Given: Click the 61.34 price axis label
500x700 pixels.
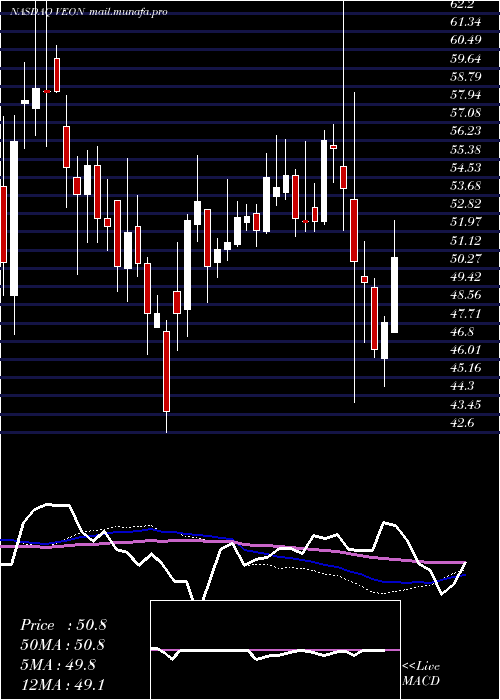Looking at the screenshot, I should pos(466,21).
